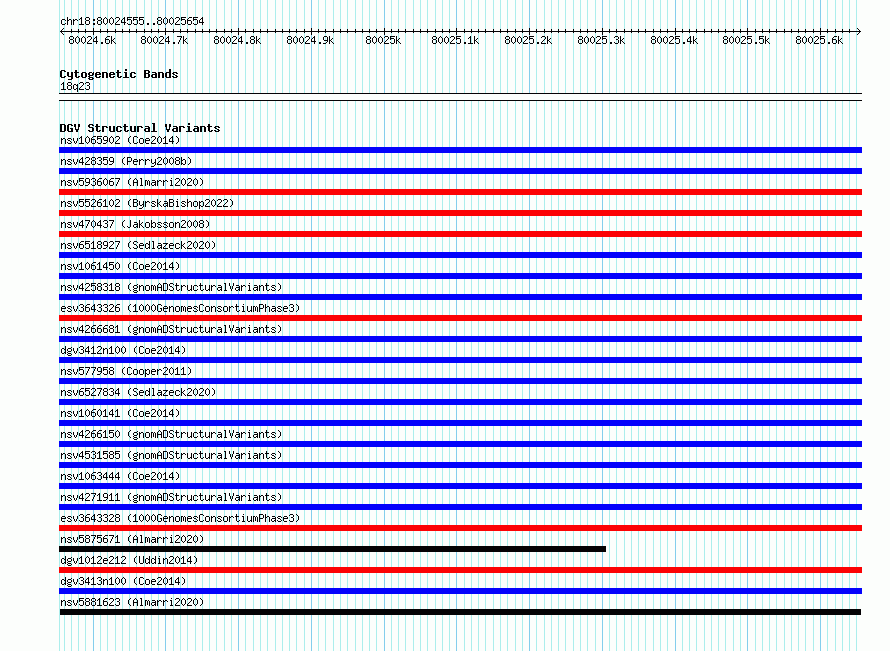Click the 80025.5k ruler position label
The width and height of the screenshot is (890, 651).
point(746,40)
